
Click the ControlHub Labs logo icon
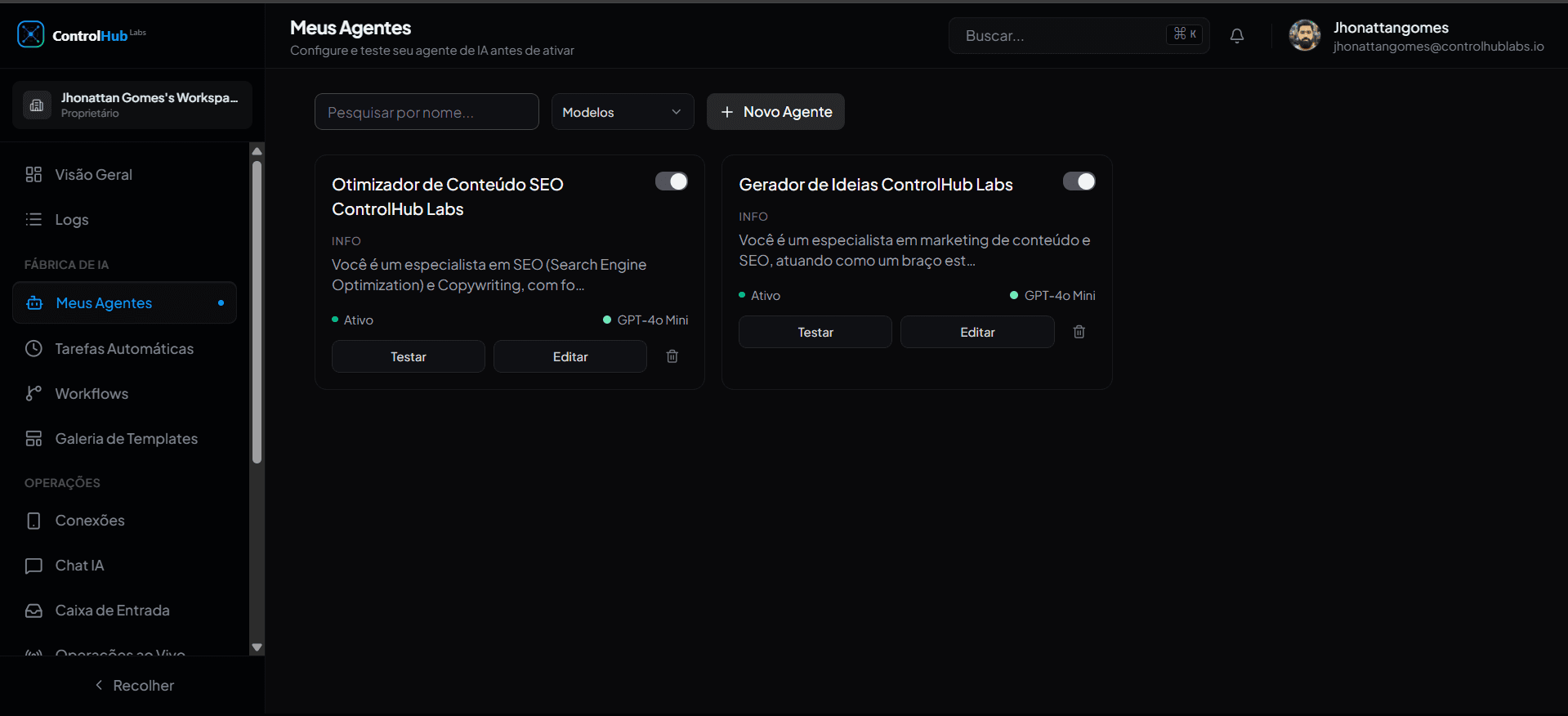(31, 34)
